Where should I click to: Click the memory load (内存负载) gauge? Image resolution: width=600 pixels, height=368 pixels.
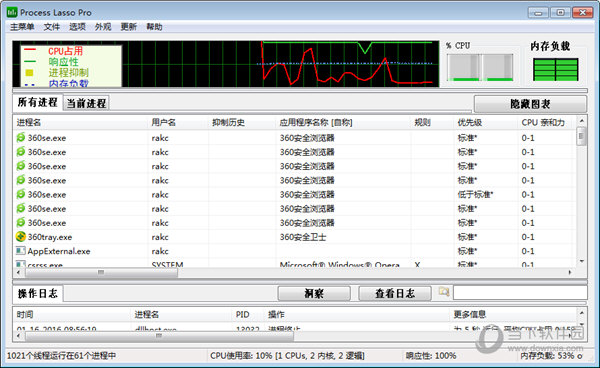click(556, 69)
